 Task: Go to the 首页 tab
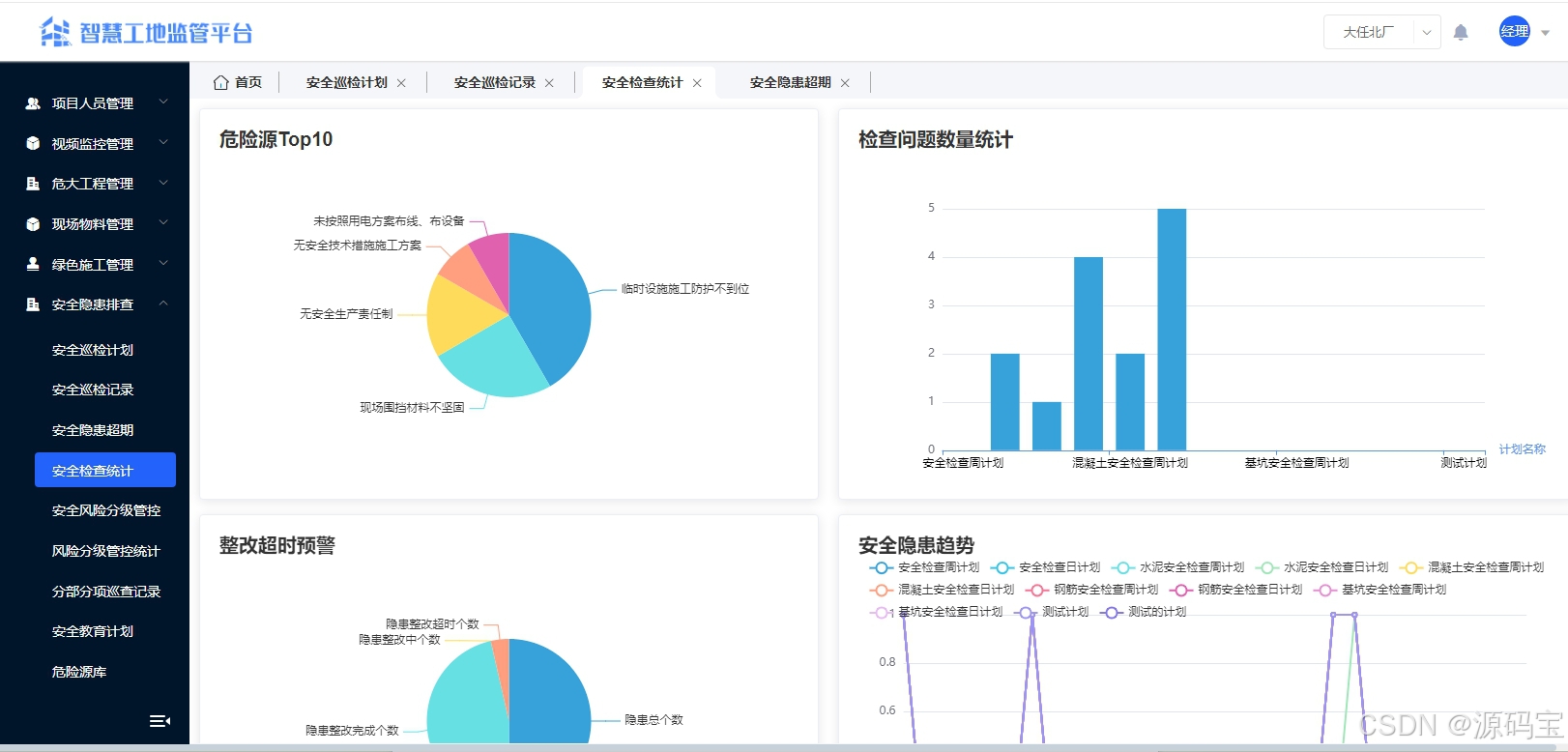tap(248, 82)
